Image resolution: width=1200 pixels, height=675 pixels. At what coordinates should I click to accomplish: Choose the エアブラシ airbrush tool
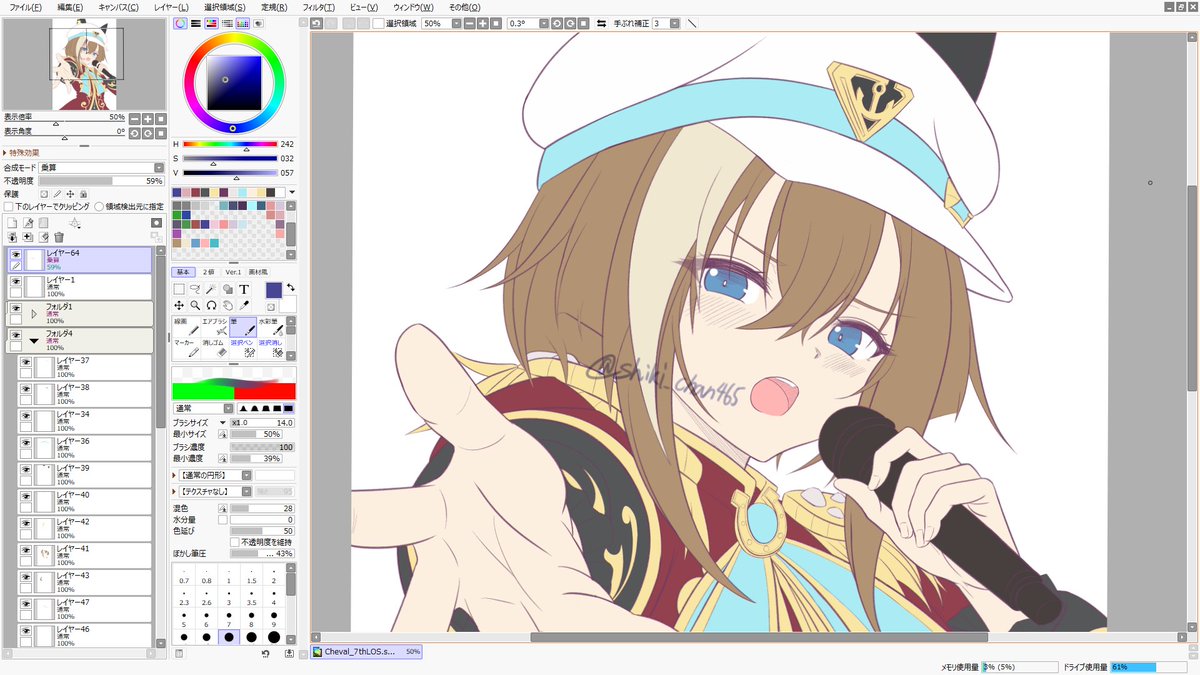pyautogui.click(x=215, y=326)
